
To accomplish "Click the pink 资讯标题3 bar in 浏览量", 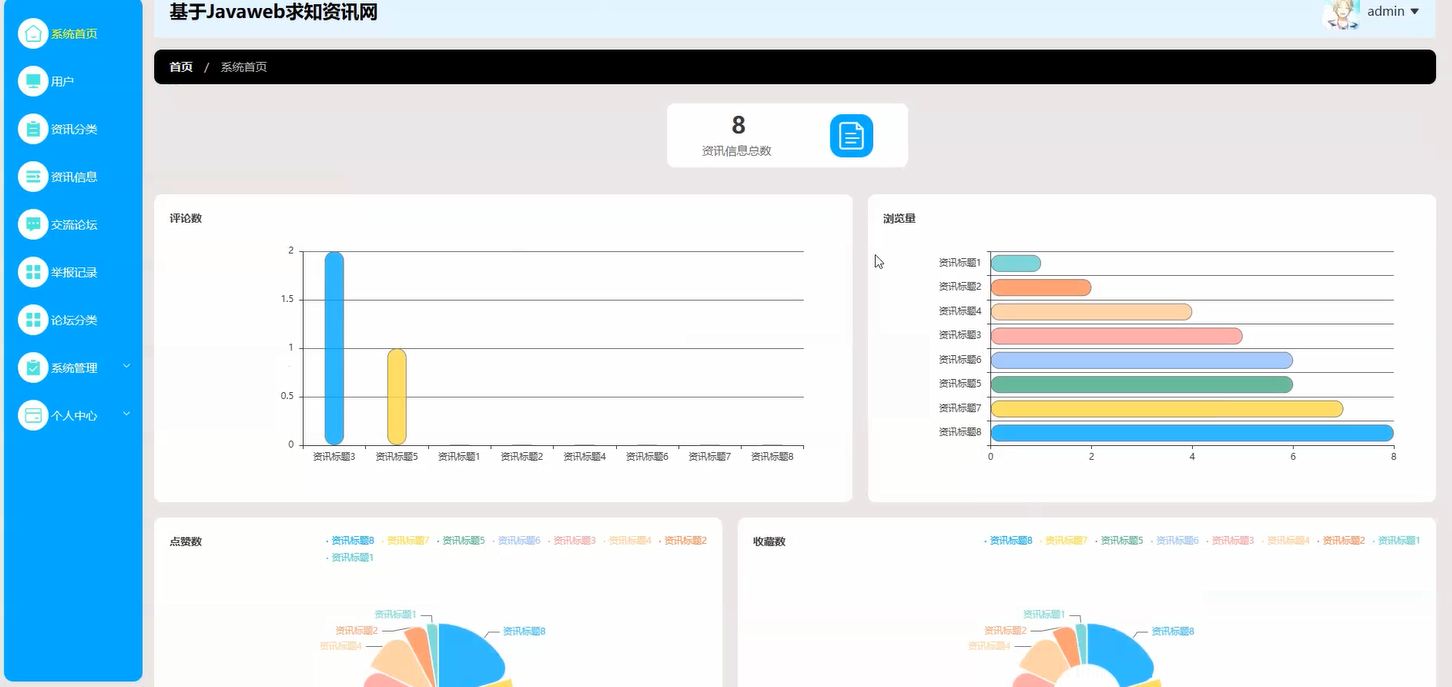I will 1116,336.
